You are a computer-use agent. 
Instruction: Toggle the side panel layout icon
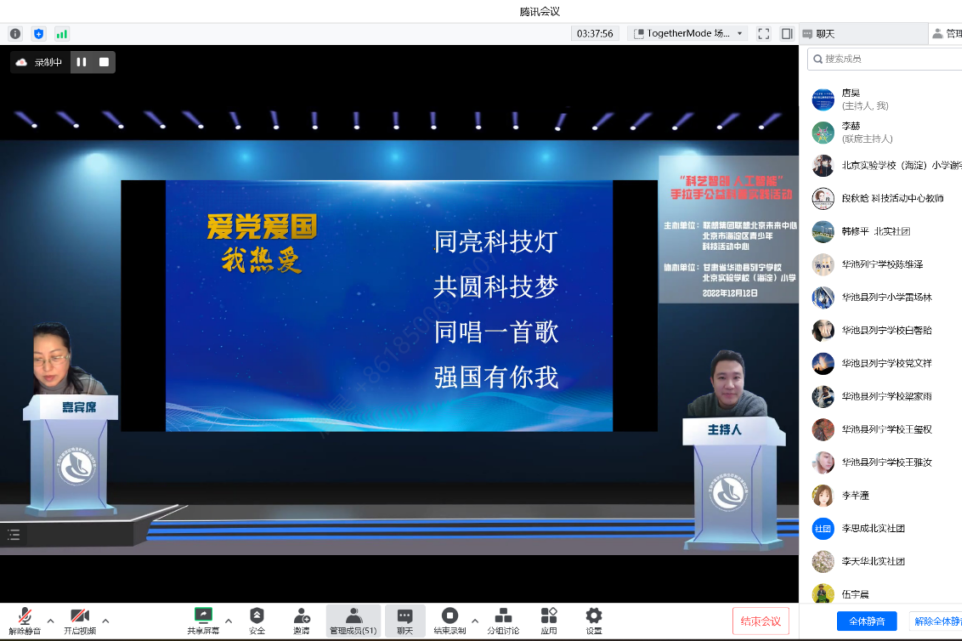pos(787,34)
